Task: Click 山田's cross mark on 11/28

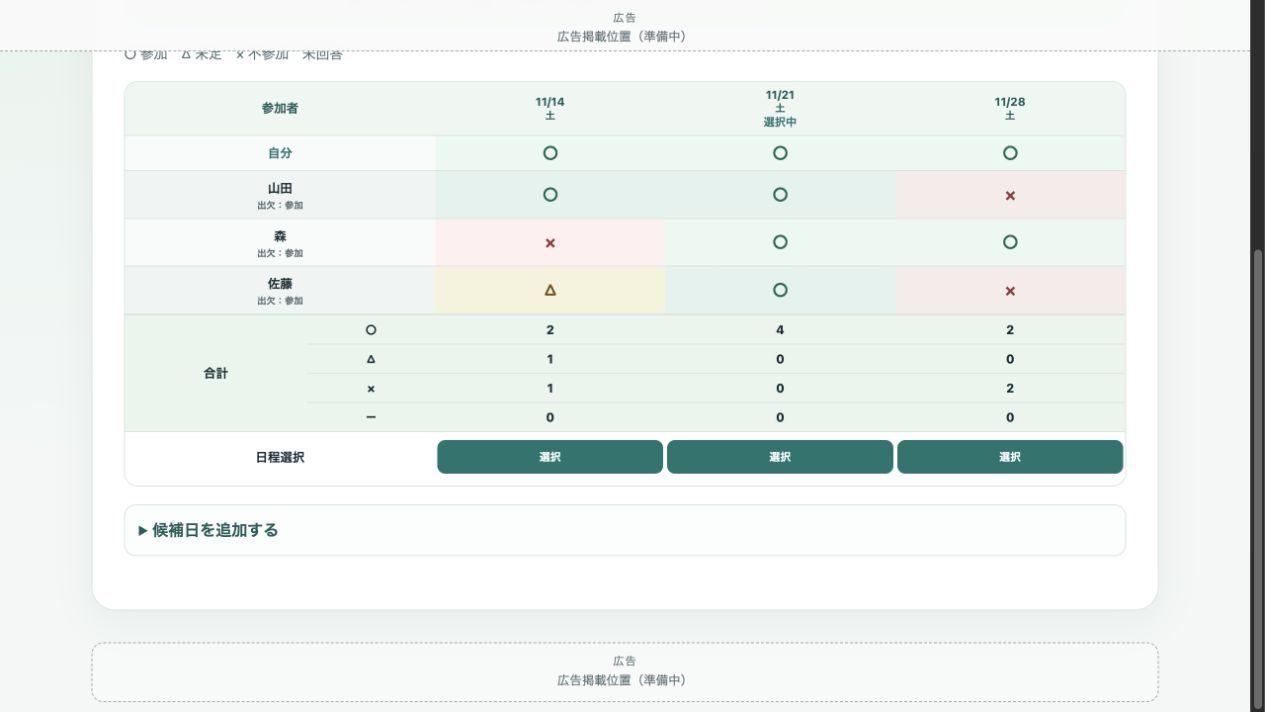Action: [1010, 196]
